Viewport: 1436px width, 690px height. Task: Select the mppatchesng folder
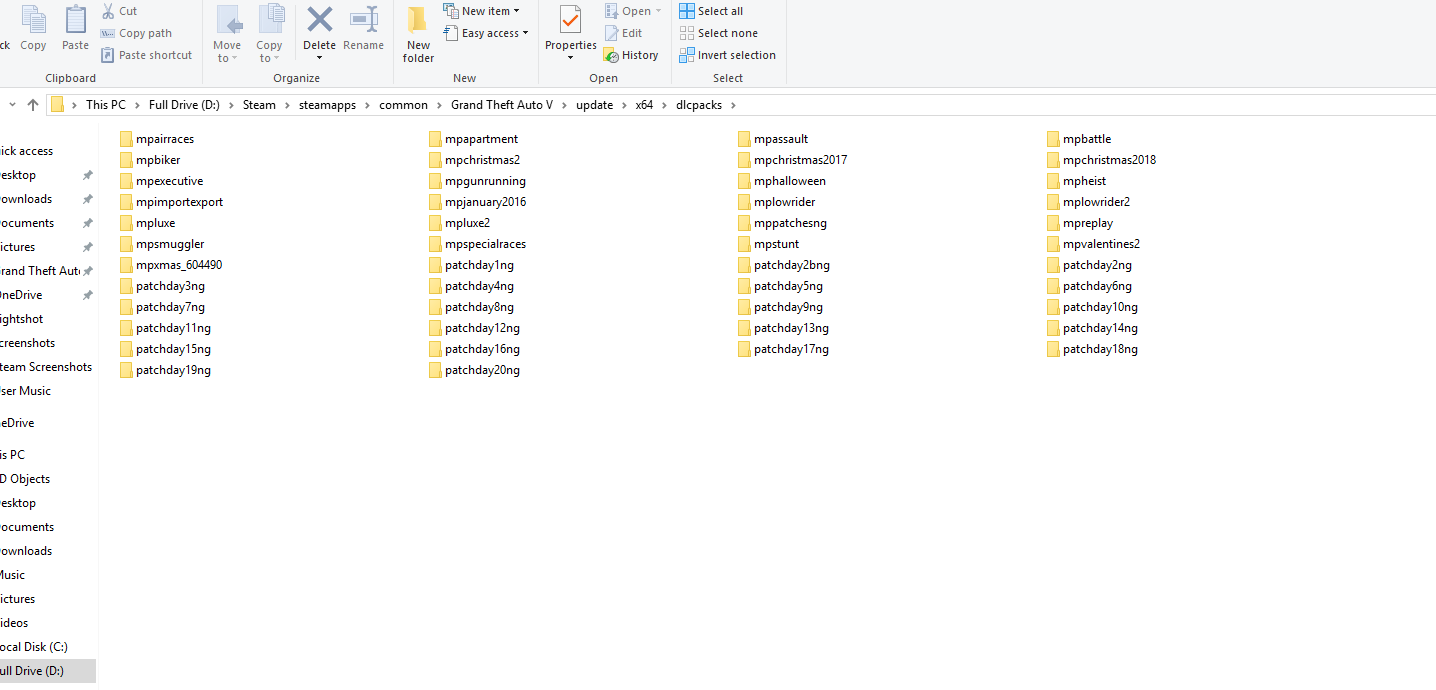pyautogui.click(x=782, y=223)
